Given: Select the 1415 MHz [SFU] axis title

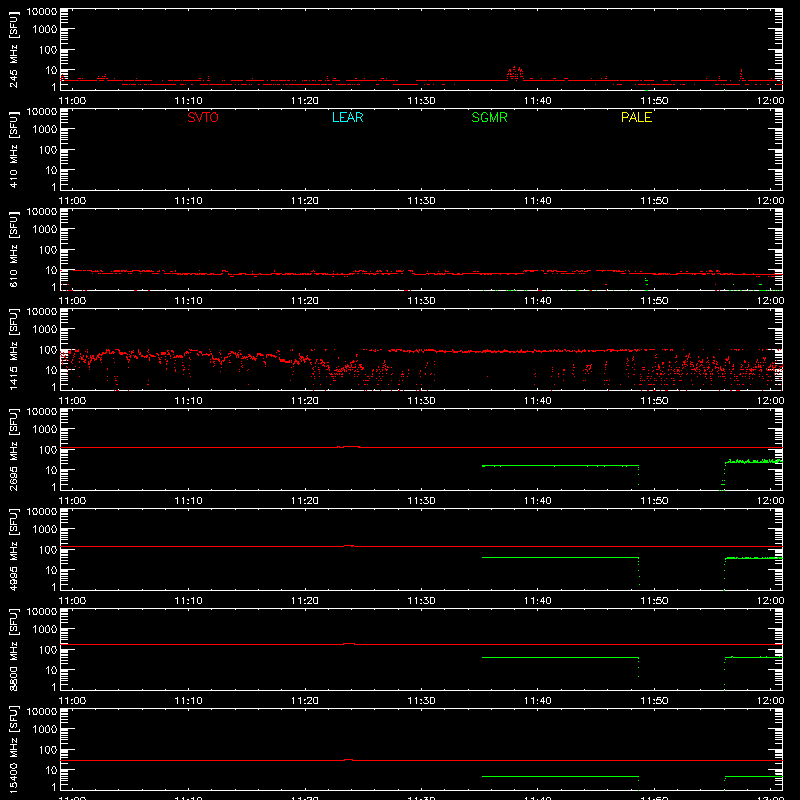Looking at the screenshot, I should pos(13,349).
